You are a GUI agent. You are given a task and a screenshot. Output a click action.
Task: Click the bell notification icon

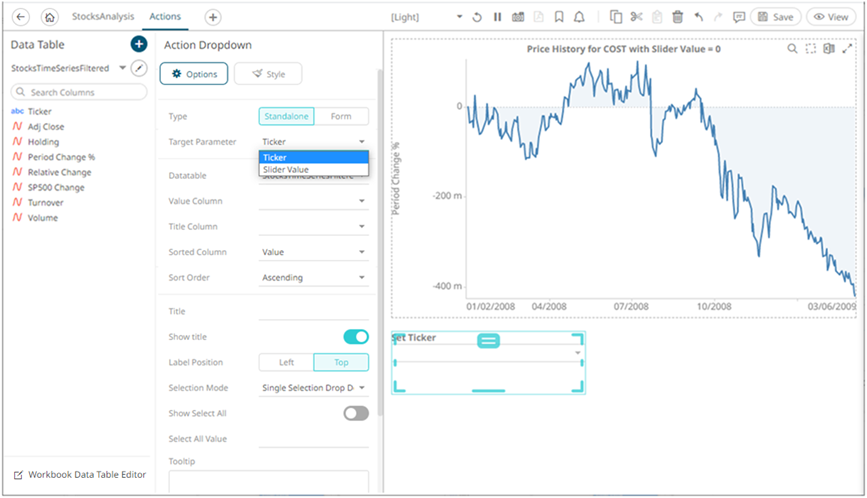coord(579,17)
